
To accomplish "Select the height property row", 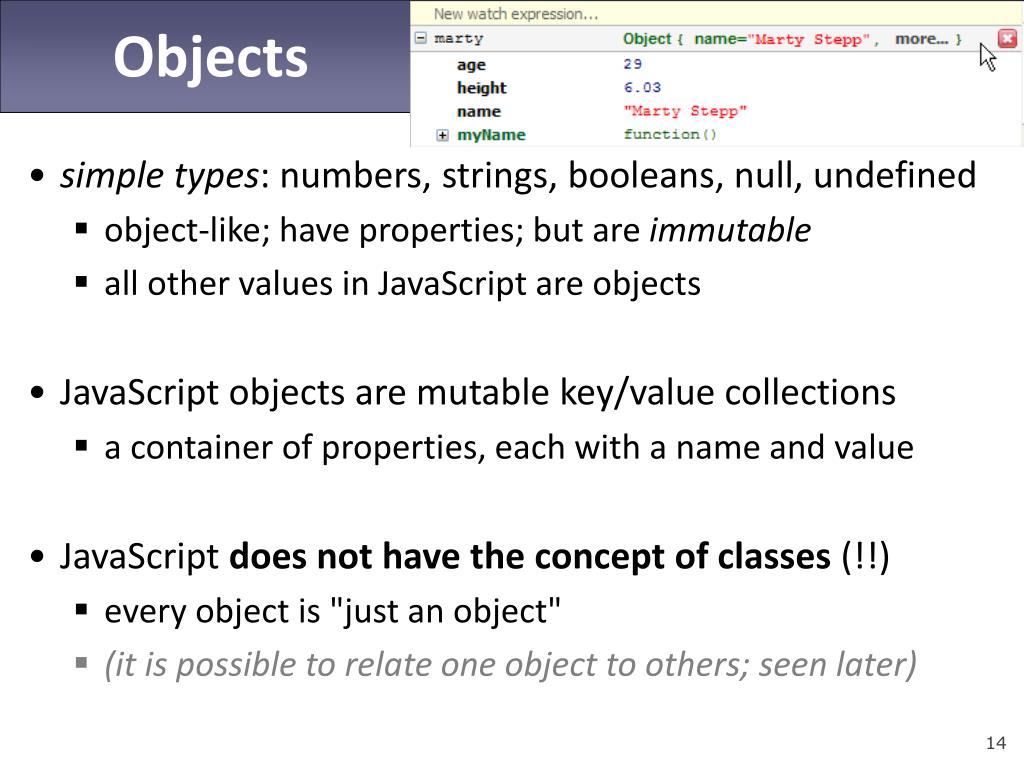I will (715, 88).
